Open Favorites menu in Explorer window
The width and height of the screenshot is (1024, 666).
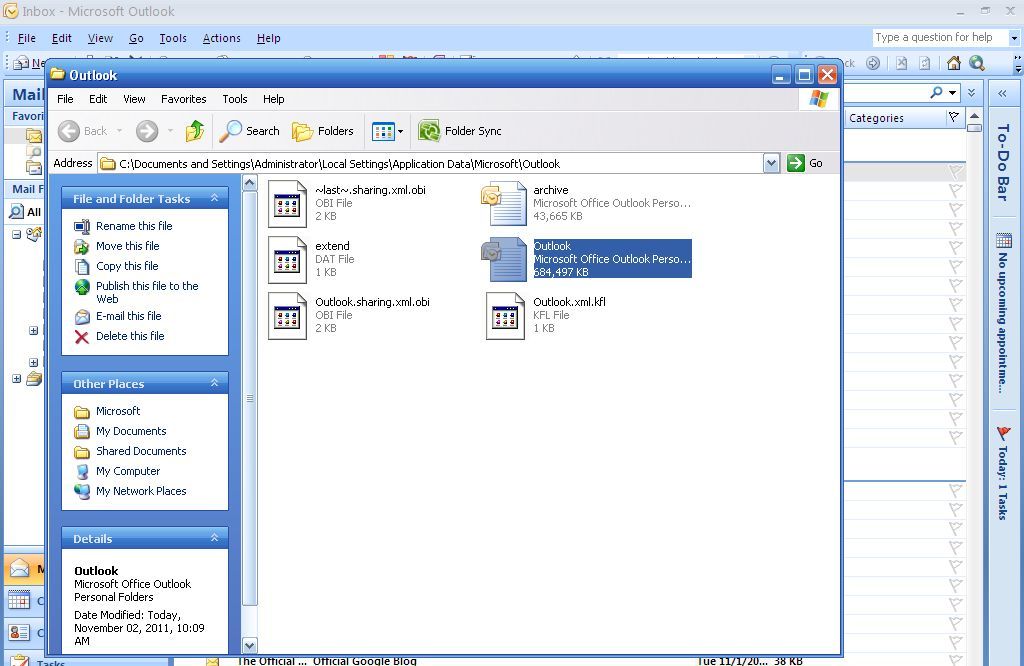click(x=184, y=99)
